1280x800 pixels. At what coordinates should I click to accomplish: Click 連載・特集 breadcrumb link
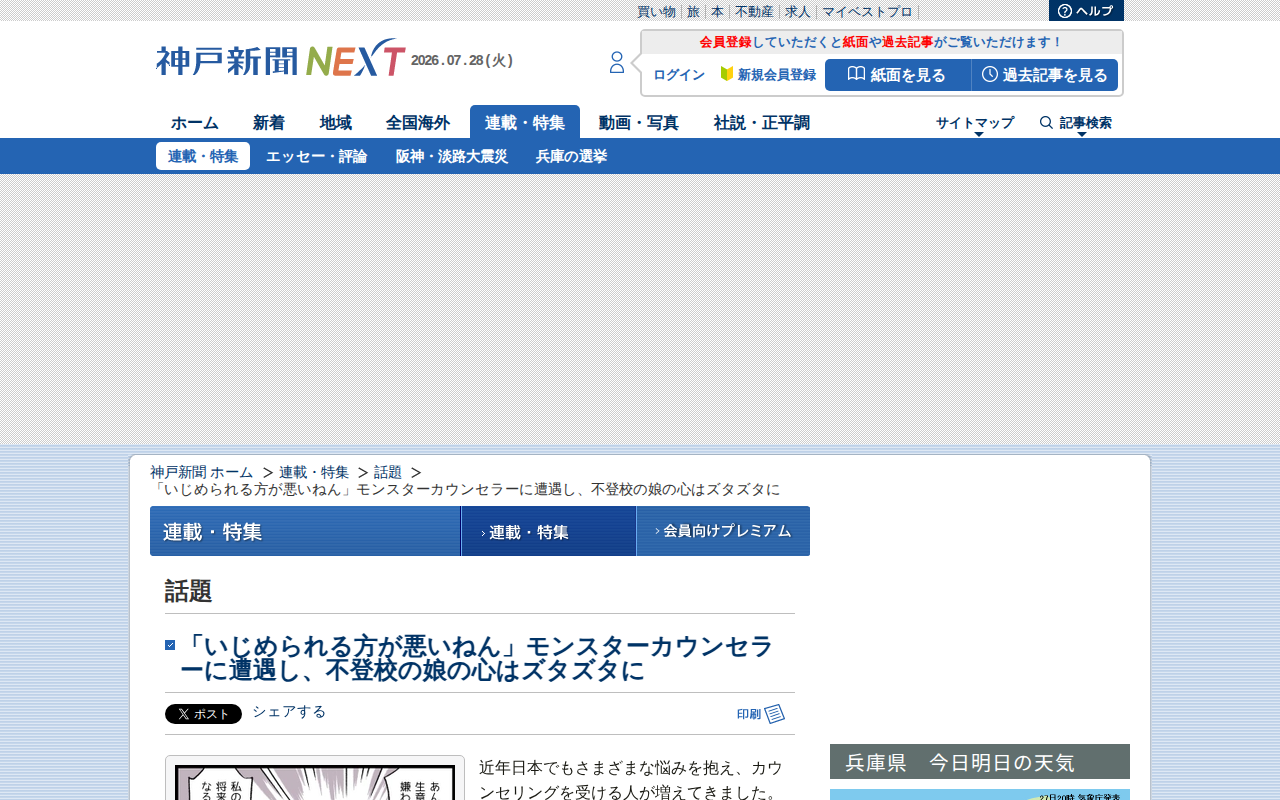point(314,472)
